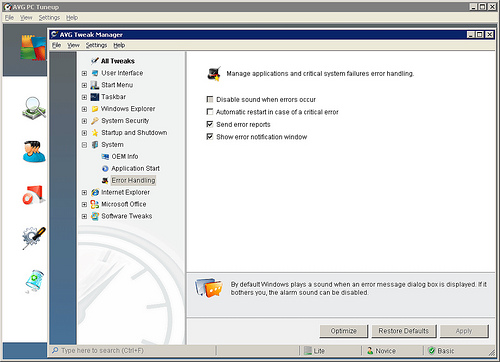Expand the Windows Explorer tree node
The width and height of the screenshot is (500, 362).
84,109
